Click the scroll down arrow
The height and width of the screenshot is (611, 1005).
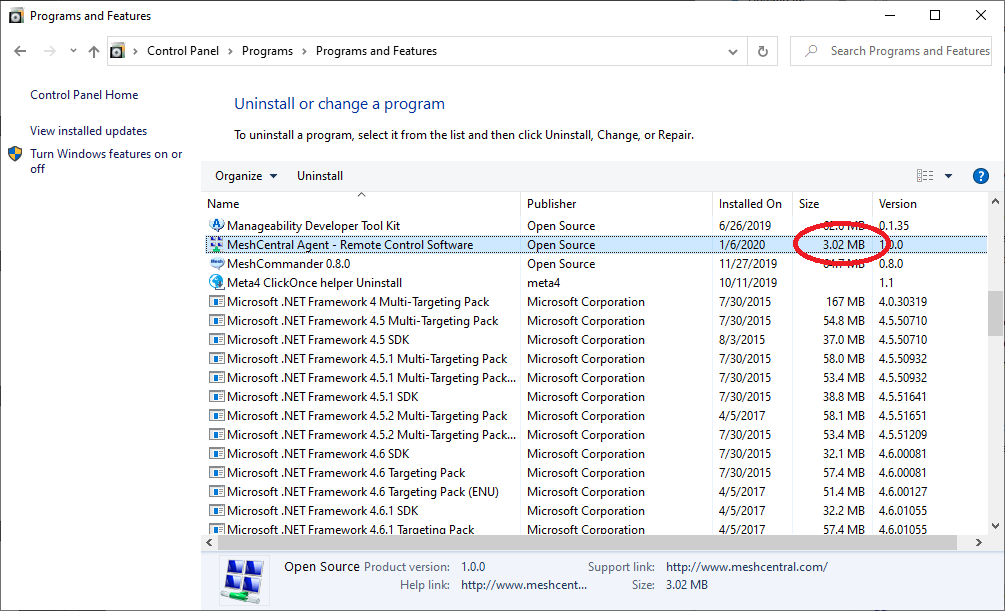tap(995, 526)
